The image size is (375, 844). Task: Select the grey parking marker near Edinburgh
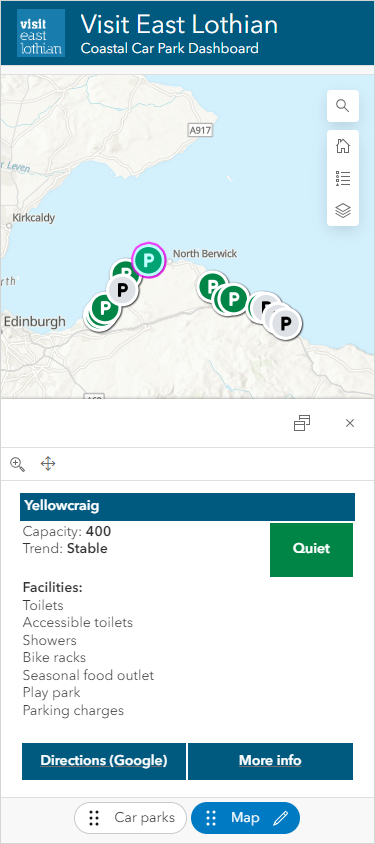tap(122, 290)
